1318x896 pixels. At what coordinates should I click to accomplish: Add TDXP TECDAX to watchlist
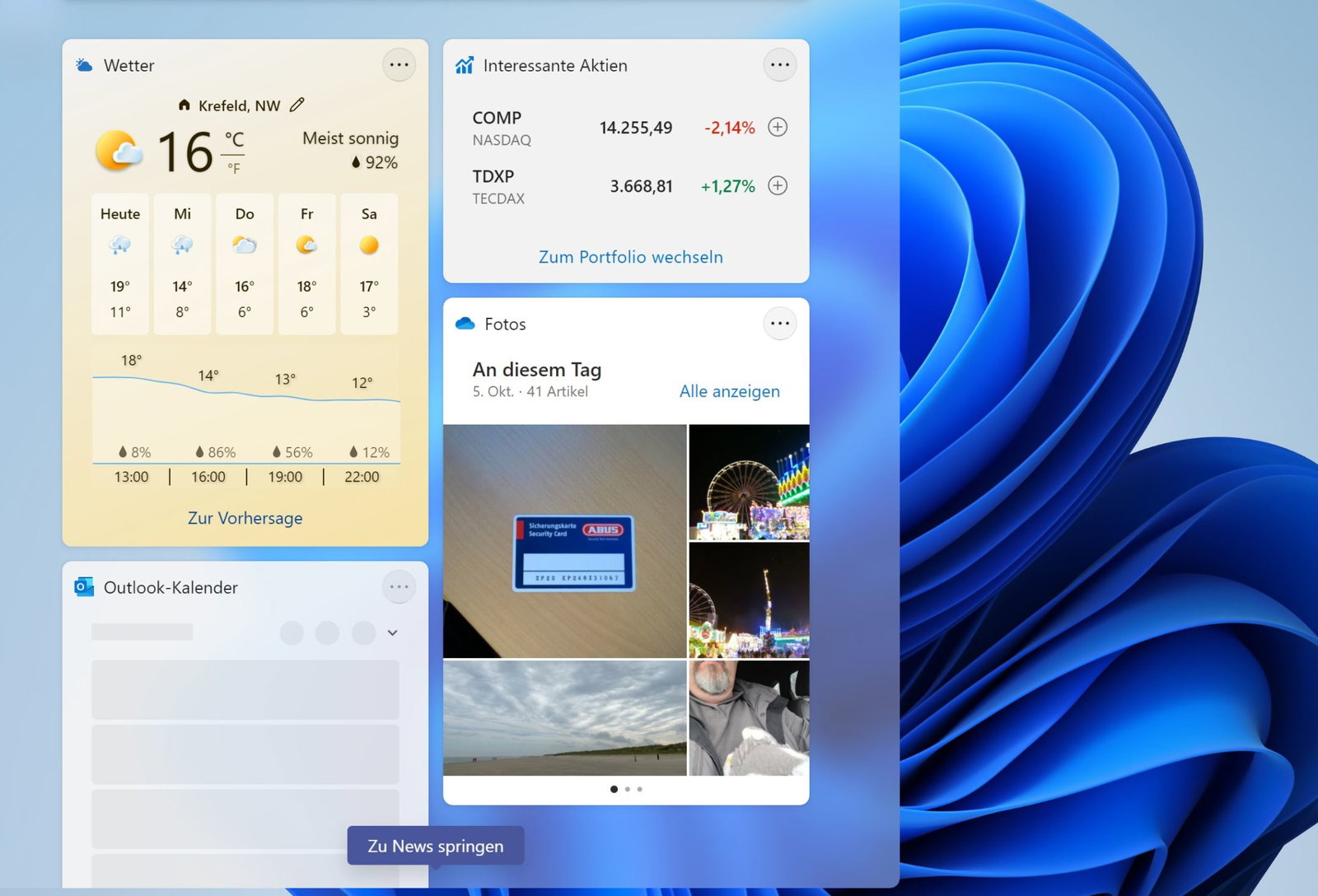pos(777,185)
